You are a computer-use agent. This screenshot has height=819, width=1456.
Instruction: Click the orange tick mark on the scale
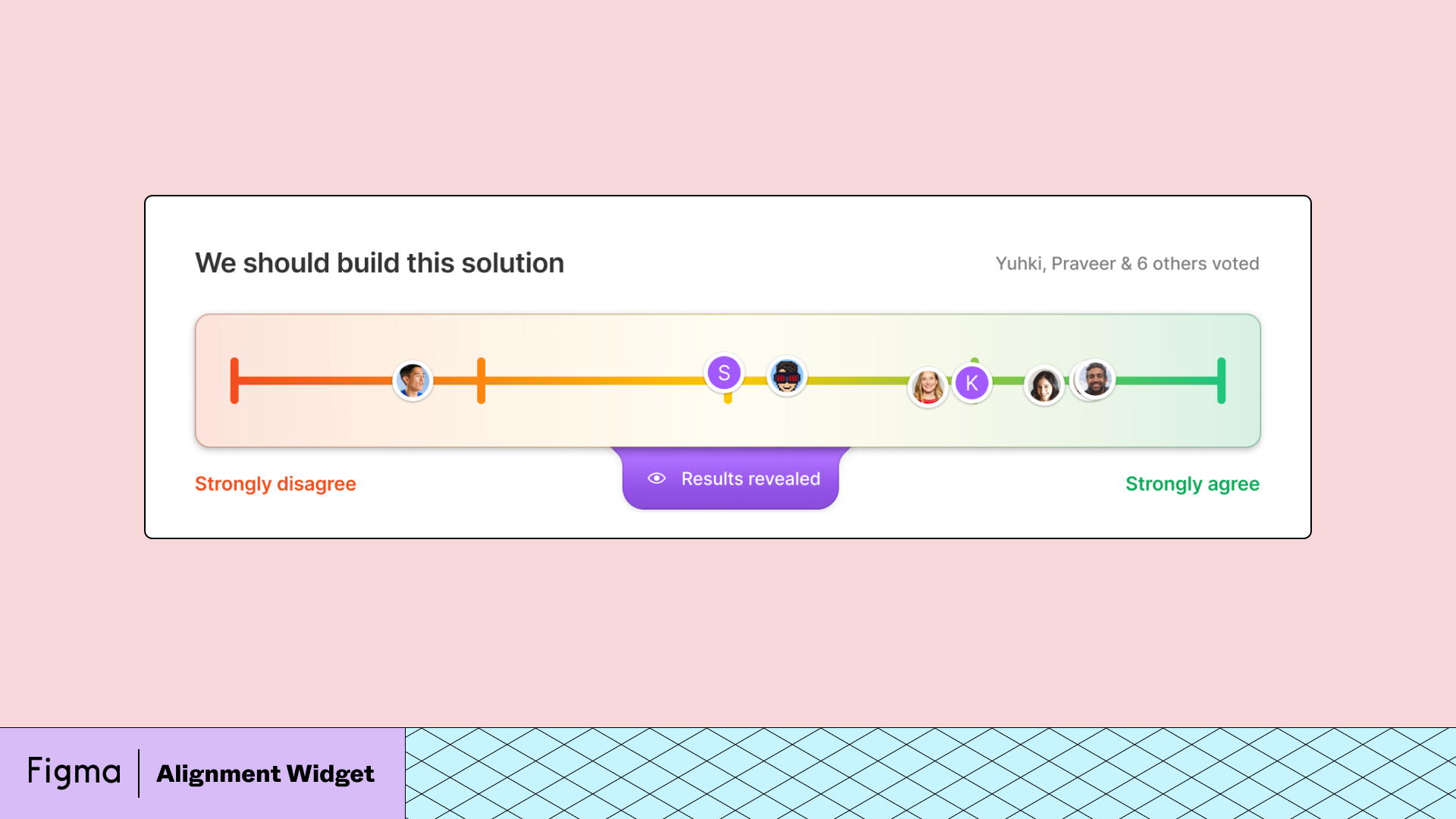point(481,381)
